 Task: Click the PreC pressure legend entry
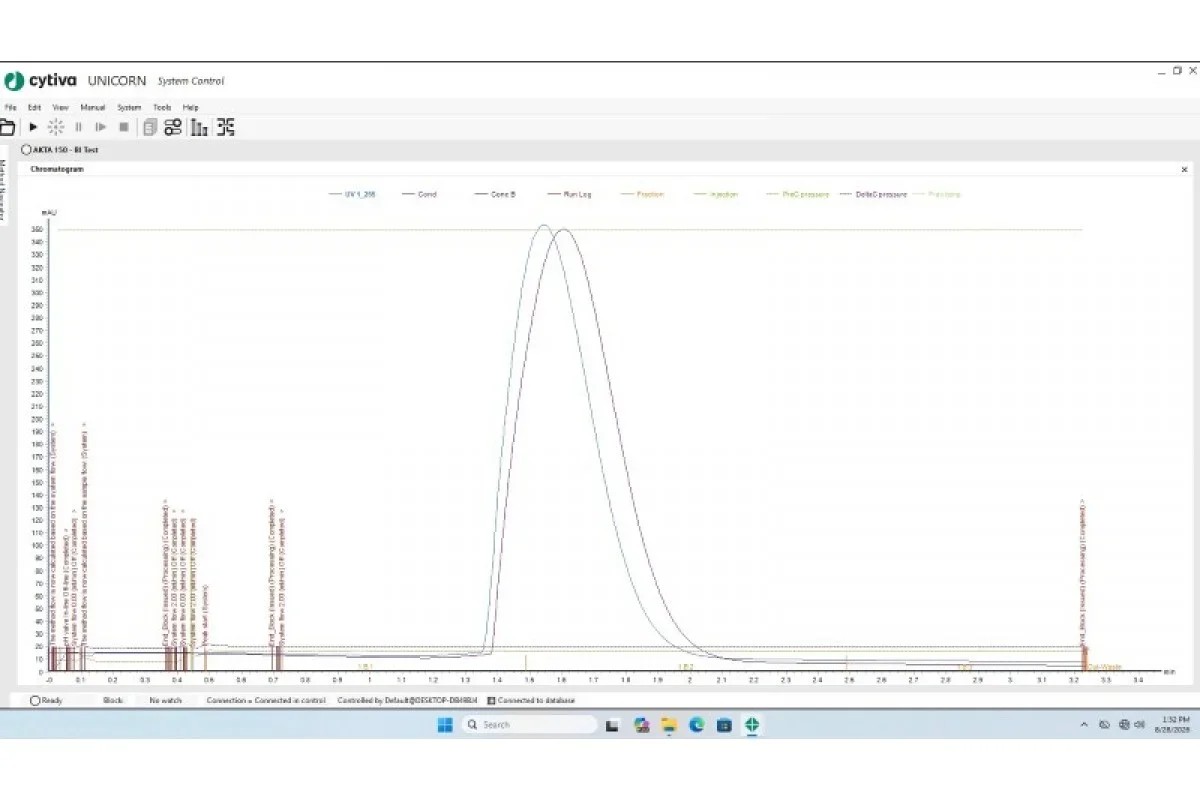(x=798, y=194)
